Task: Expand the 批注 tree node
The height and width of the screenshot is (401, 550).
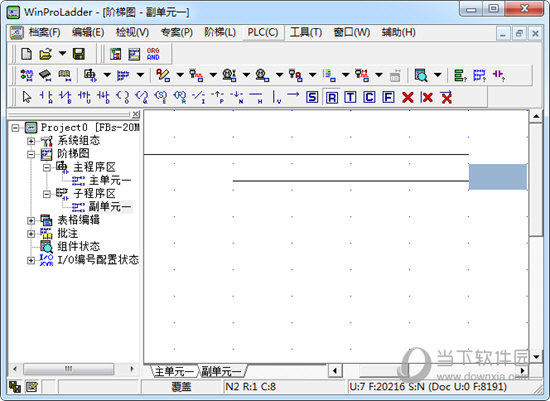Action: coord(31,234)
